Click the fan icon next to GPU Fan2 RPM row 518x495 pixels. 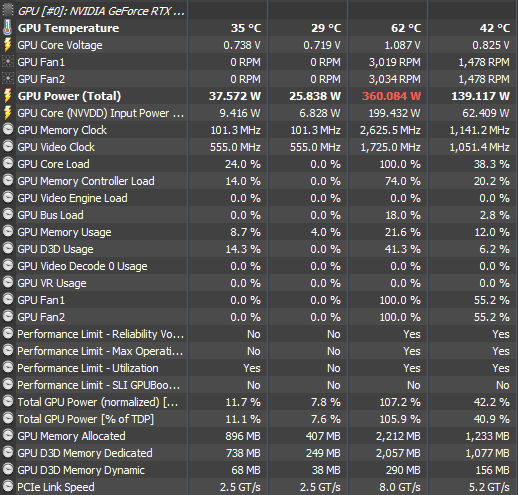(x=8, y=79)
